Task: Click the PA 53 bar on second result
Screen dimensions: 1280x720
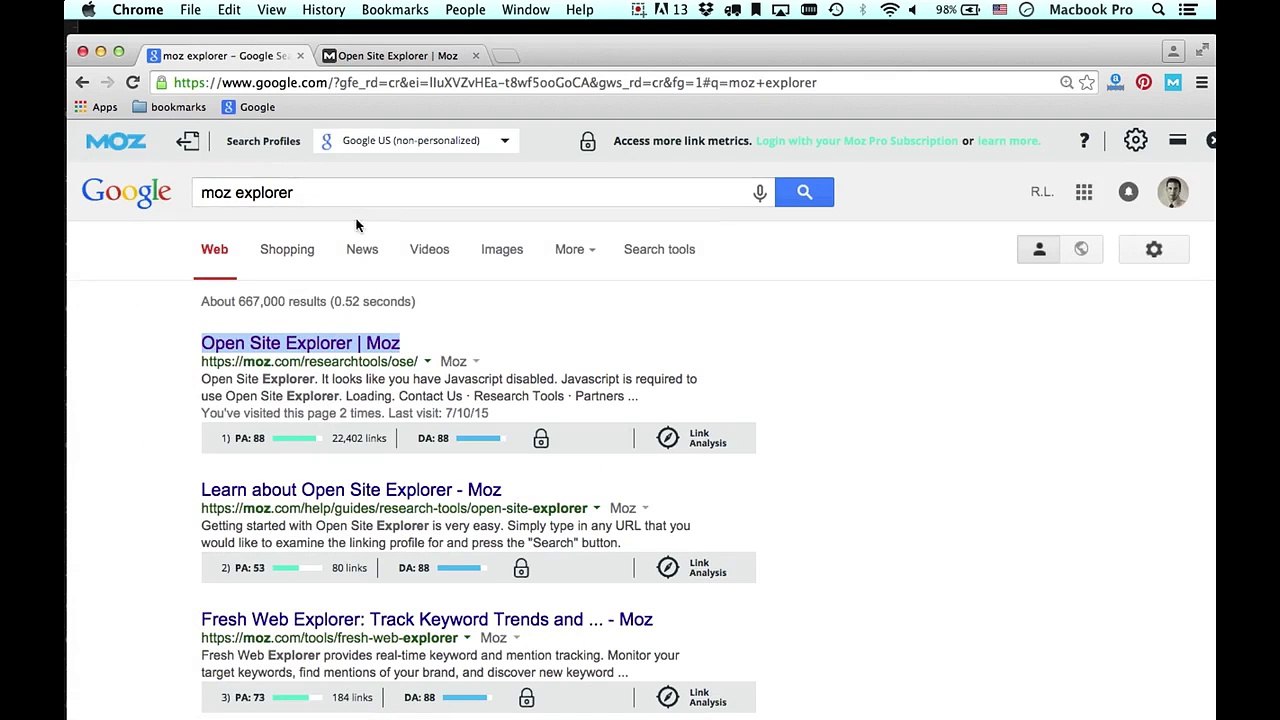Action: [x=296, y=568]
